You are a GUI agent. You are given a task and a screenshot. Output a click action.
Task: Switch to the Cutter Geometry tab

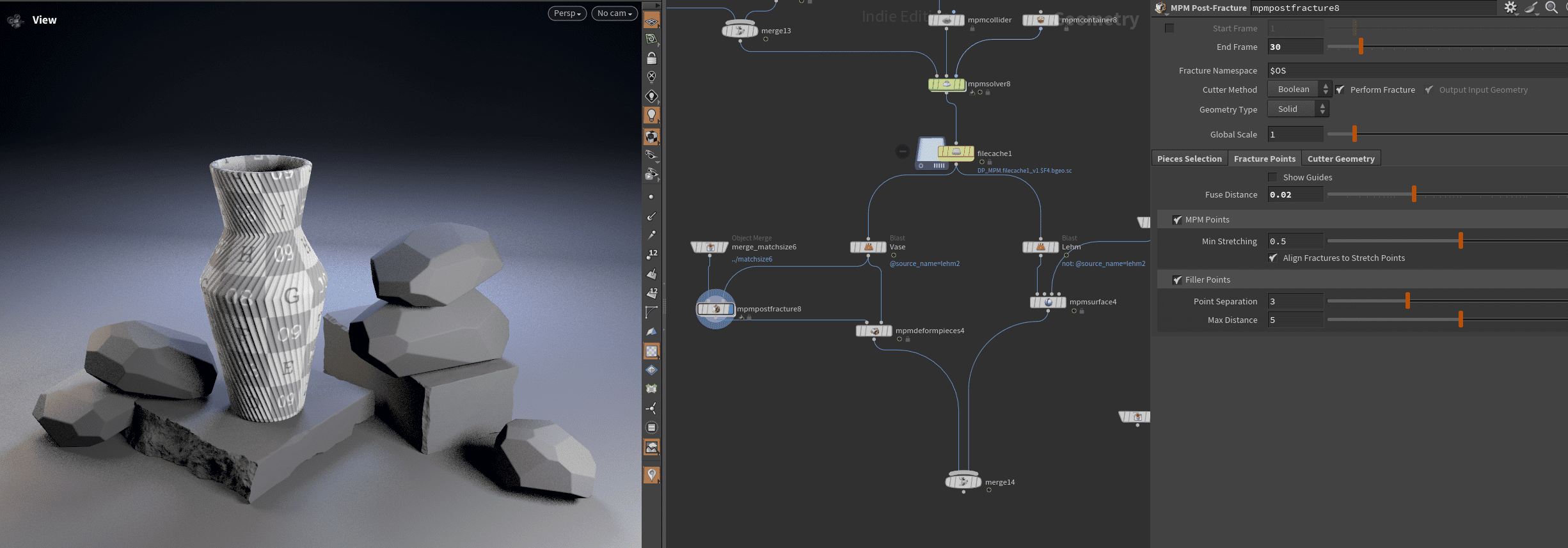click(1341, 159)
